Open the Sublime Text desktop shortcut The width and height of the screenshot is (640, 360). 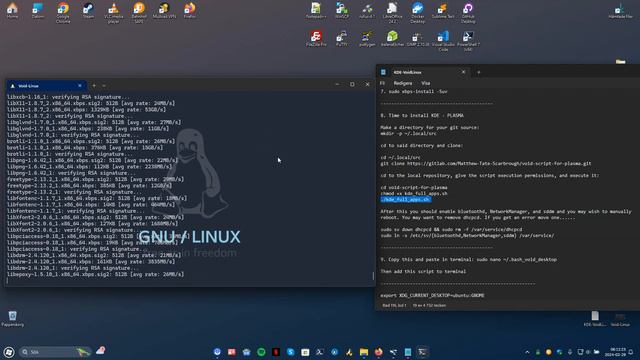tap(443, 11)
